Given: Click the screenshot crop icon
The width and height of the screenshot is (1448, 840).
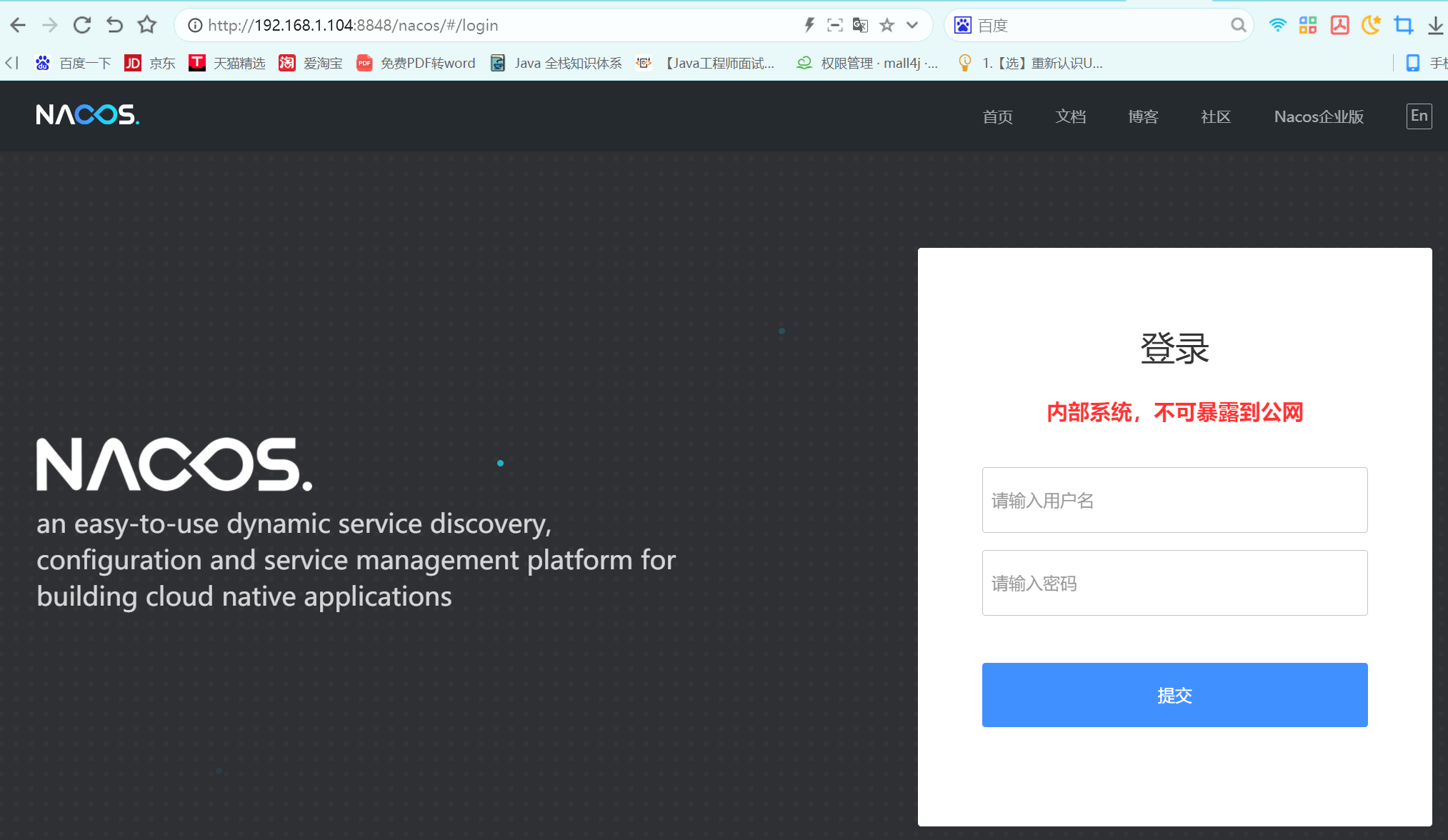Looking at the screenshot, I should pyautogui.click(x=1404, y=26).
